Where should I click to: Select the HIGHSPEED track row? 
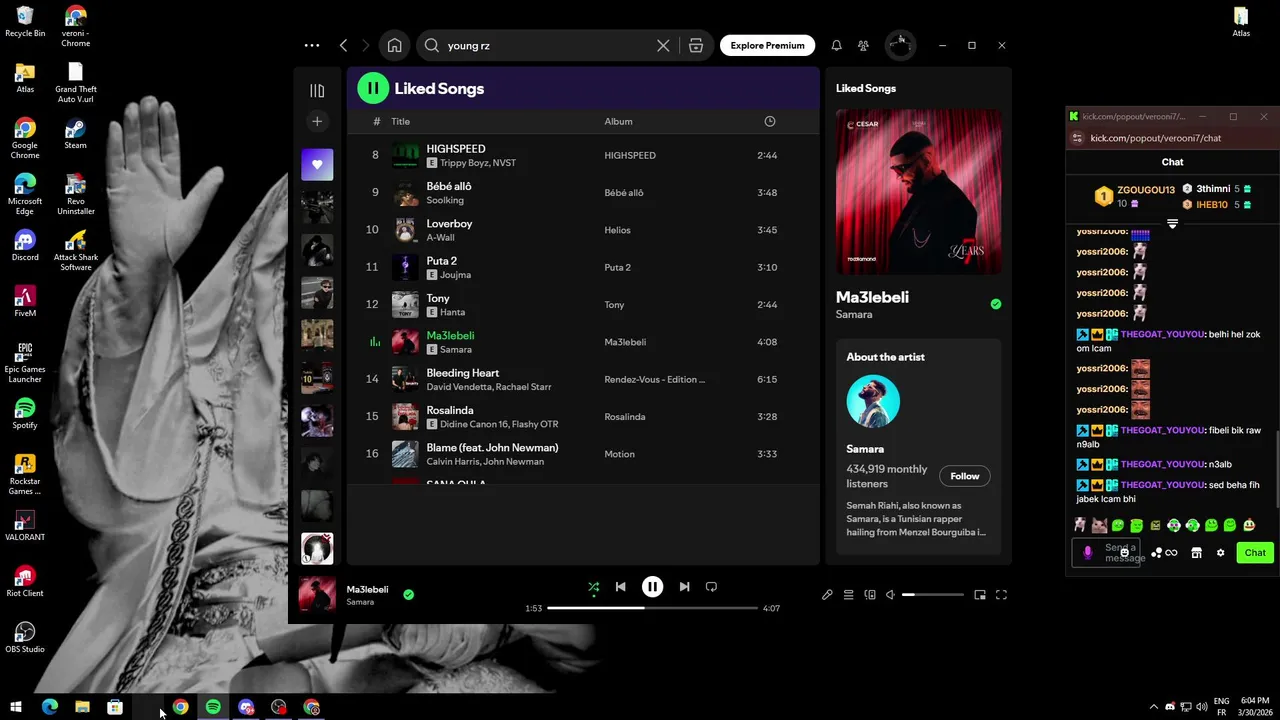[582, 155]
